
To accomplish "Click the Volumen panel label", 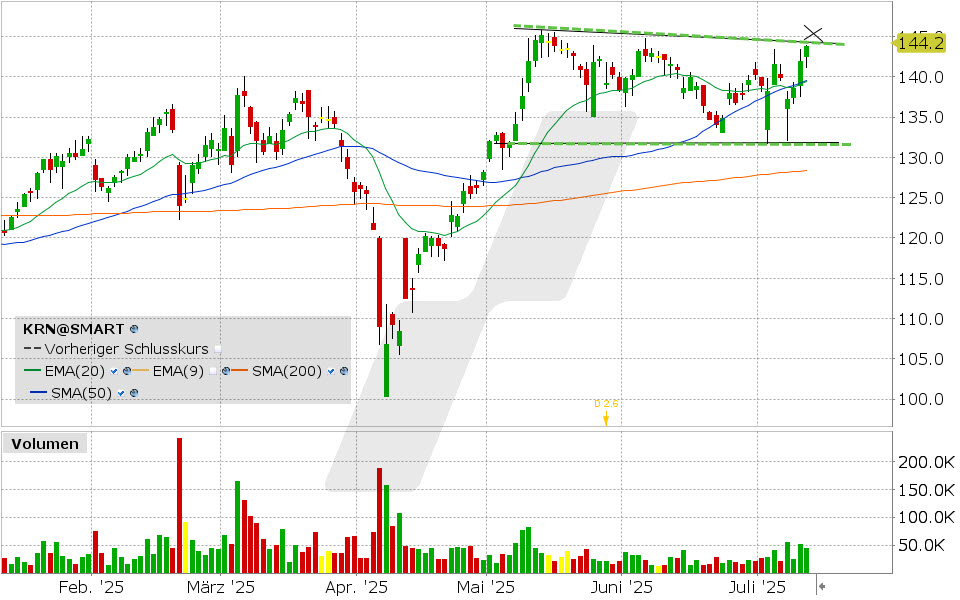I will (45, 444).
